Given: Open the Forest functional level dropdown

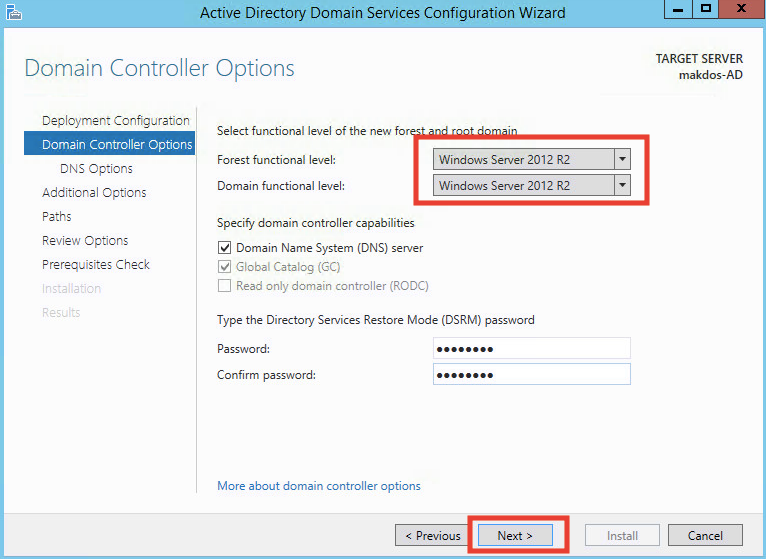Looking at the screenshot, I should click(x=532, y=159).
